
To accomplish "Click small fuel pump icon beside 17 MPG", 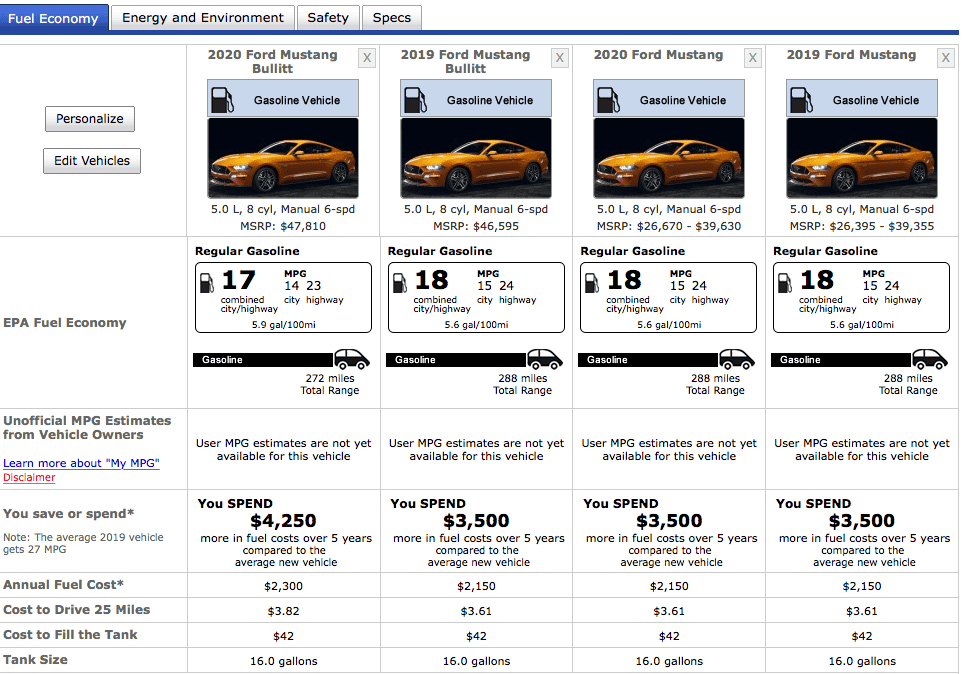I will (207, 283).
